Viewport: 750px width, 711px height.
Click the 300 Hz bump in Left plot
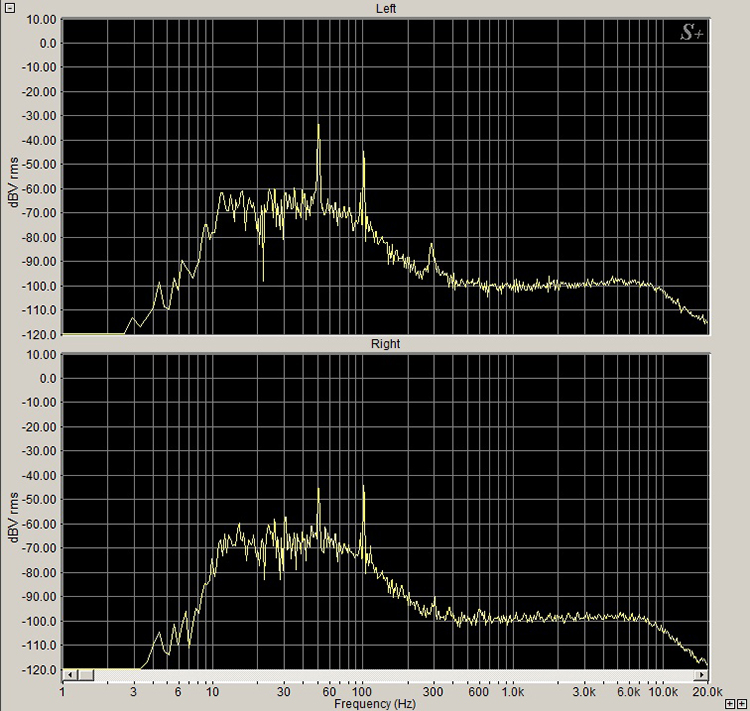(432, 246)
